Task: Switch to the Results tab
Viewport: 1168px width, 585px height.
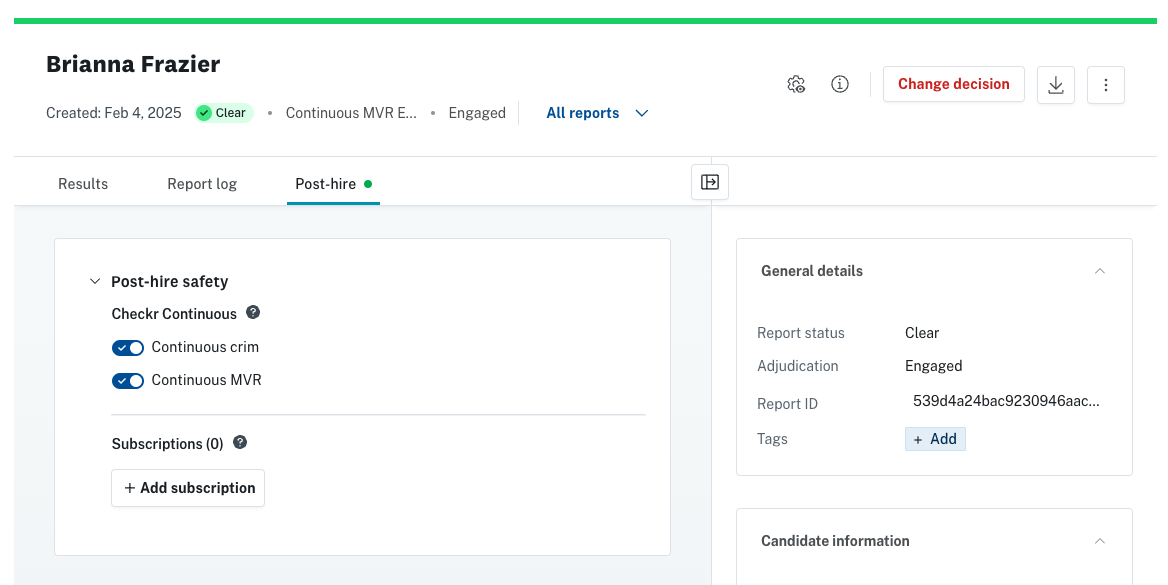Action: [83, 184]
